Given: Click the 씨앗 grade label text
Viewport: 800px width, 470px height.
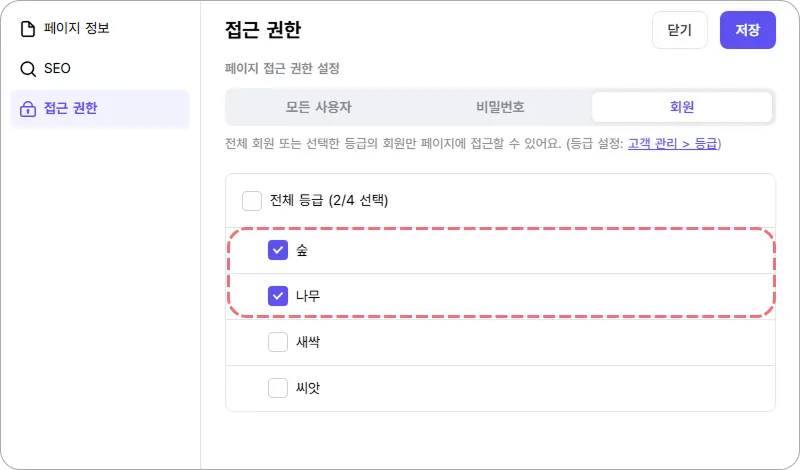Looking at the screenshot, I should coord(308,387).
